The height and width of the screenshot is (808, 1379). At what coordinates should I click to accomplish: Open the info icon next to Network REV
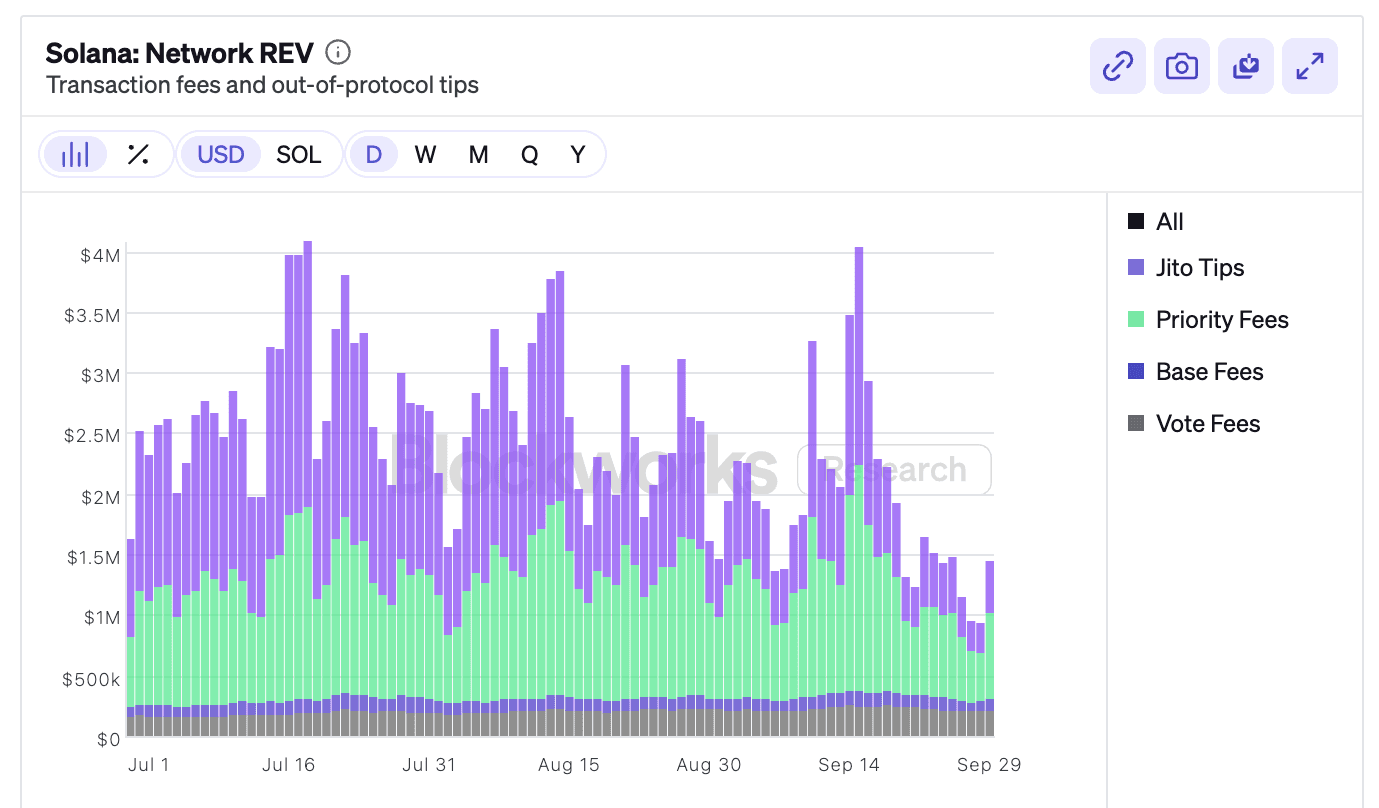pyautogui.click(x=338, y=52)
